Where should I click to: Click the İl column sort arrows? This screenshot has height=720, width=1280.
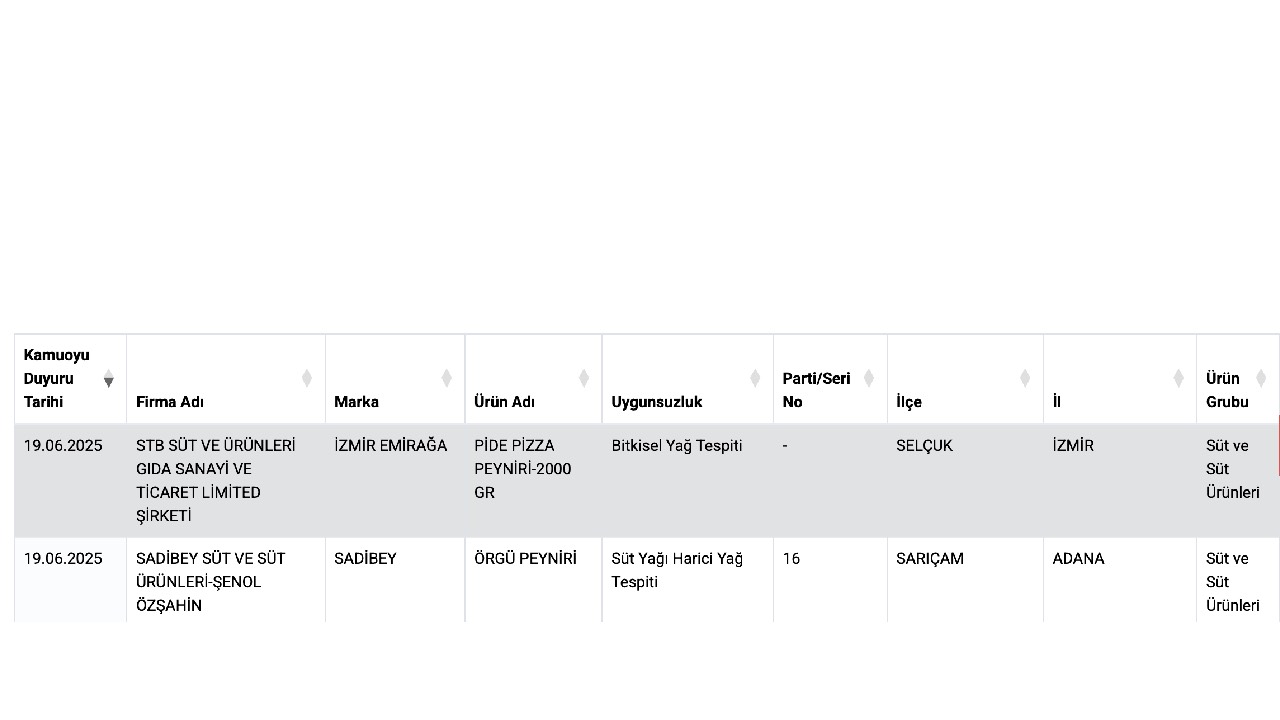(1179, 378)
